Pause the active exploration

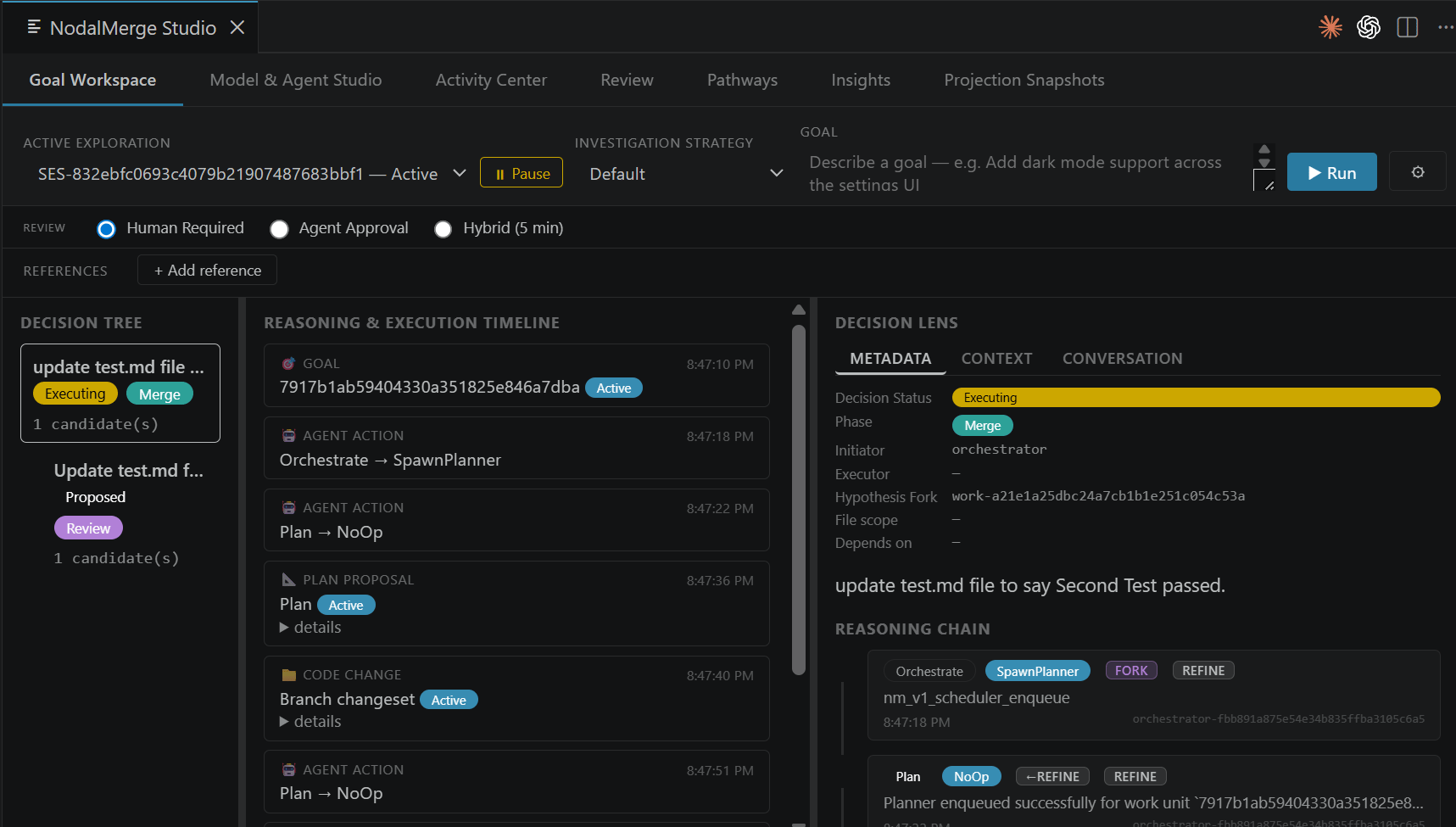coord(522,173)
